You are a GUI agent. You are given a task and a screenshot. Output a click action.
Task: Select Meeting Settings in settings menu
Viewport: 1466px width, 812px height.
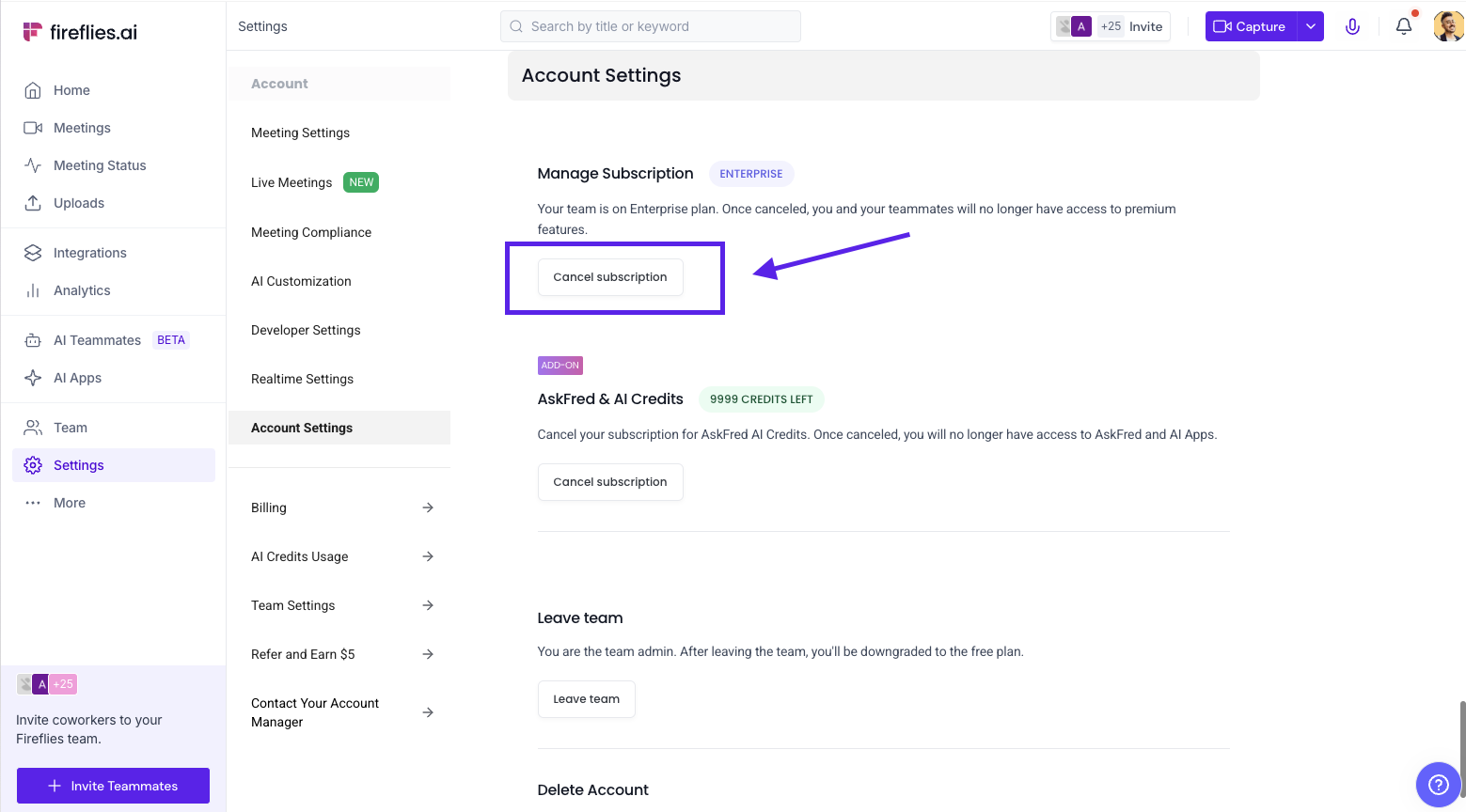click(300, 133)
